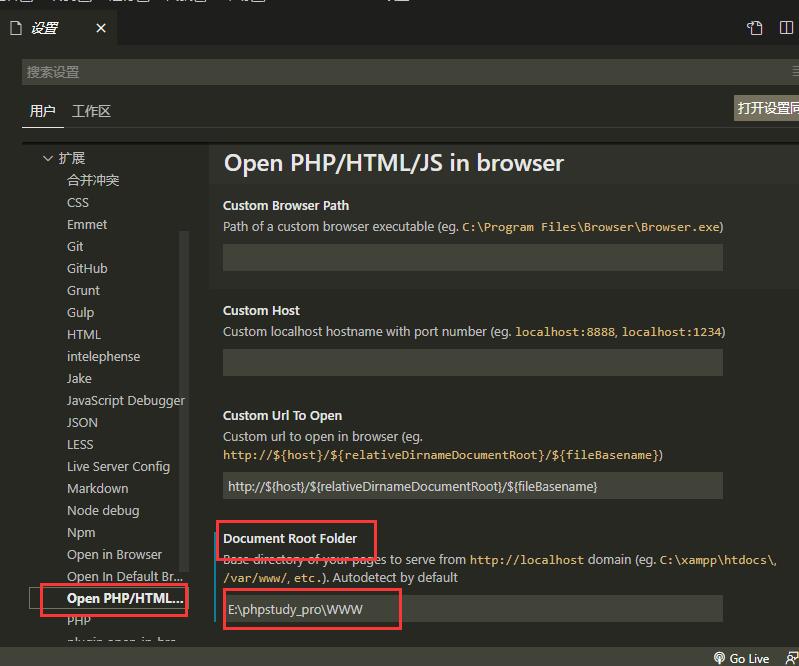Image resolution: width=799 pixels, height=666 pixels.
Task: Click the settings tree scrollbar
Action: point(184,401)
